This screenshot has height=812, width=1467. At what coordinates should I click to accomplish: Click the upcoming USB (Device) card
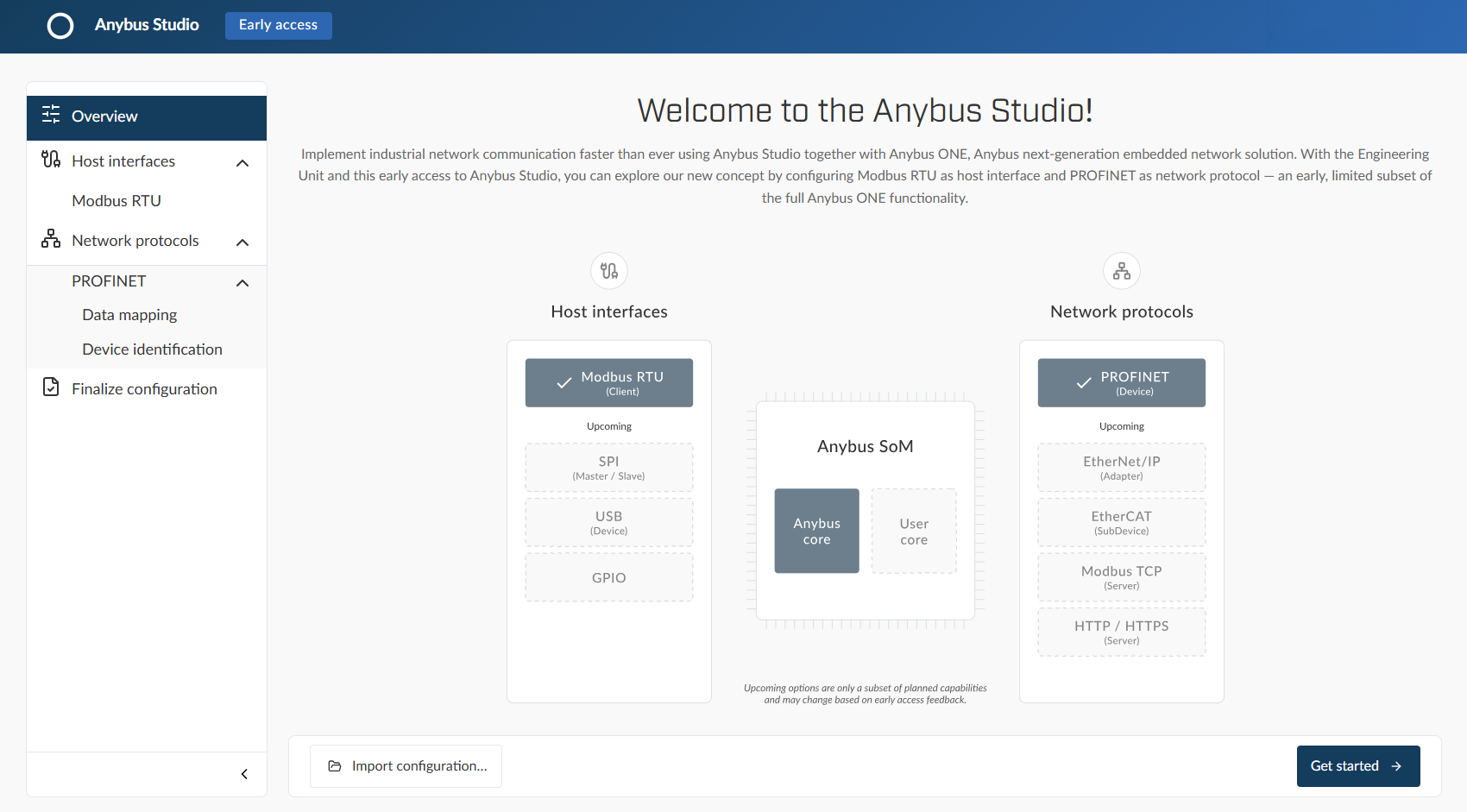609,523
